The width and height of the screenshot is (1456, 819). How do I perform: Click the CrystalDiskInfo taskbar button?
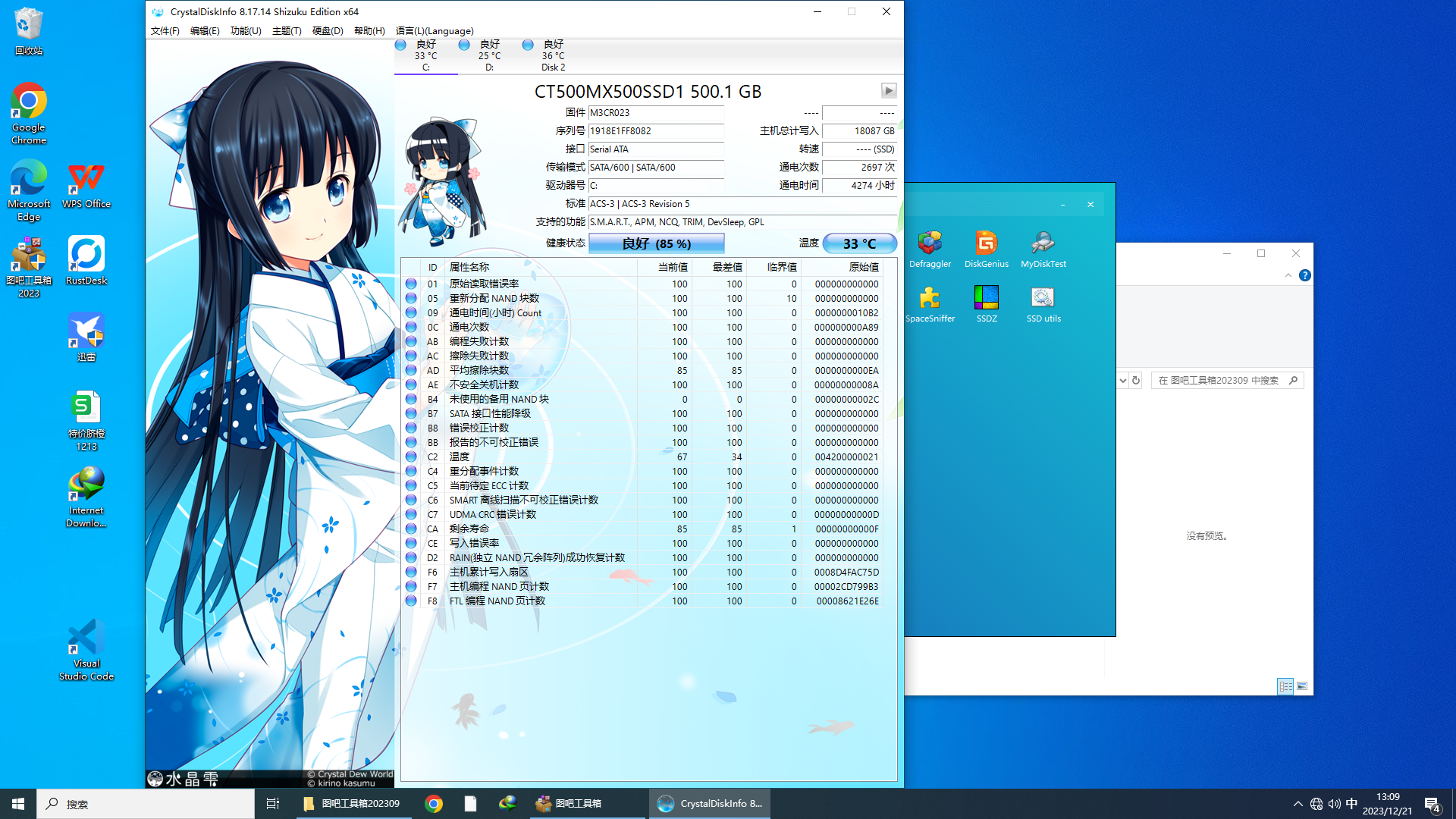[710, 804]
